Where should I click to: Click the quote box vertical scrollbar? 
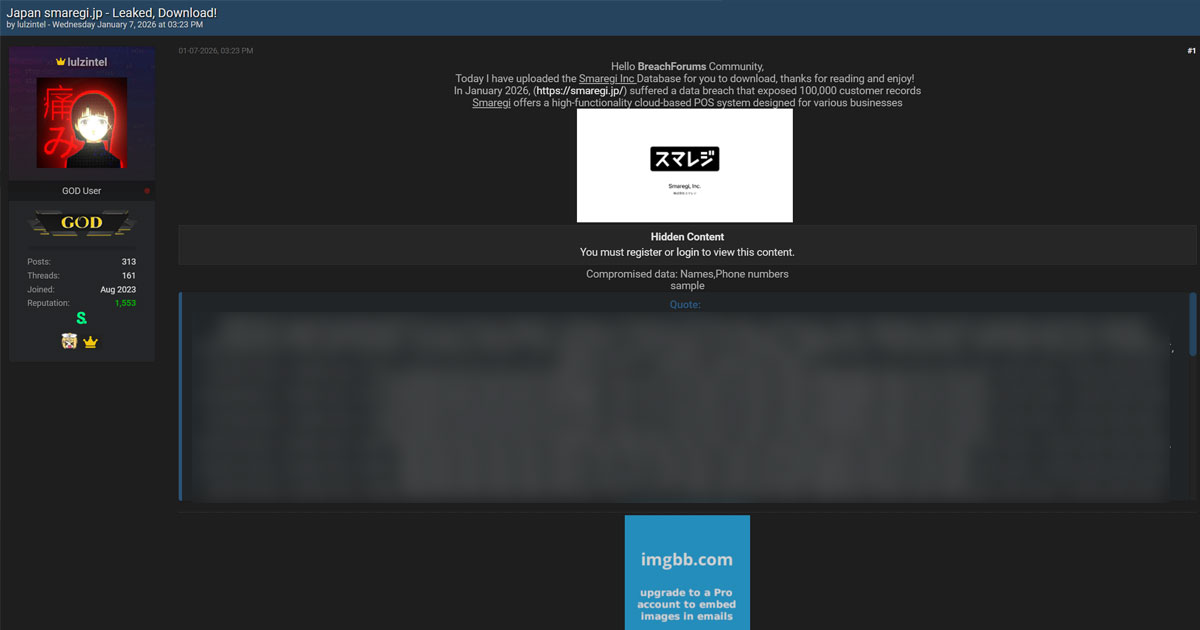click(x=1192, y=325)
